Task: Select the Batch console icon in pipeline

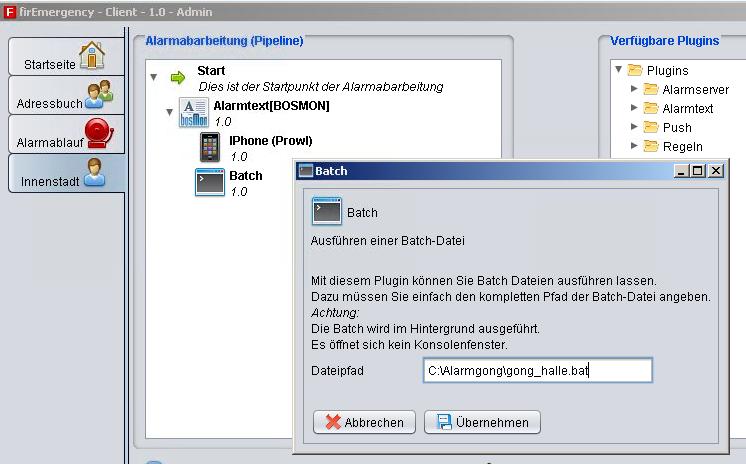Action: tap(210, 182)
